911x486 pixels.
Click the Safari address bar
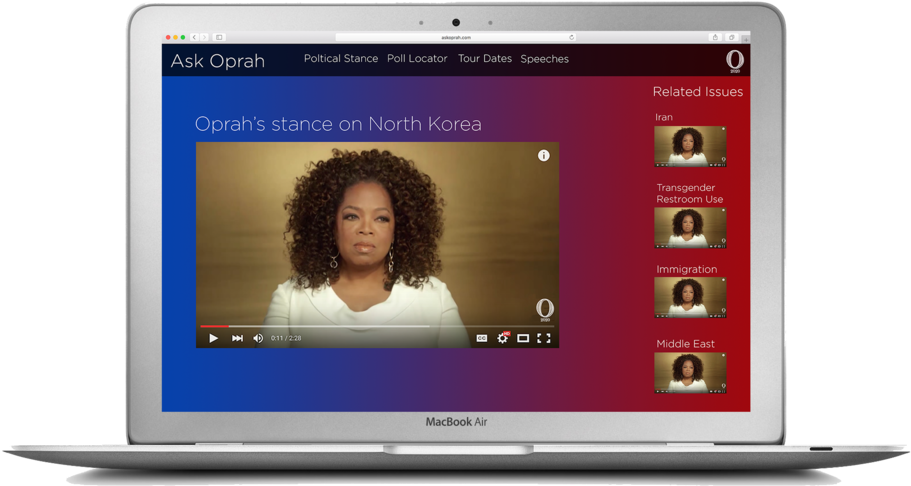click(x=456, y=37)
